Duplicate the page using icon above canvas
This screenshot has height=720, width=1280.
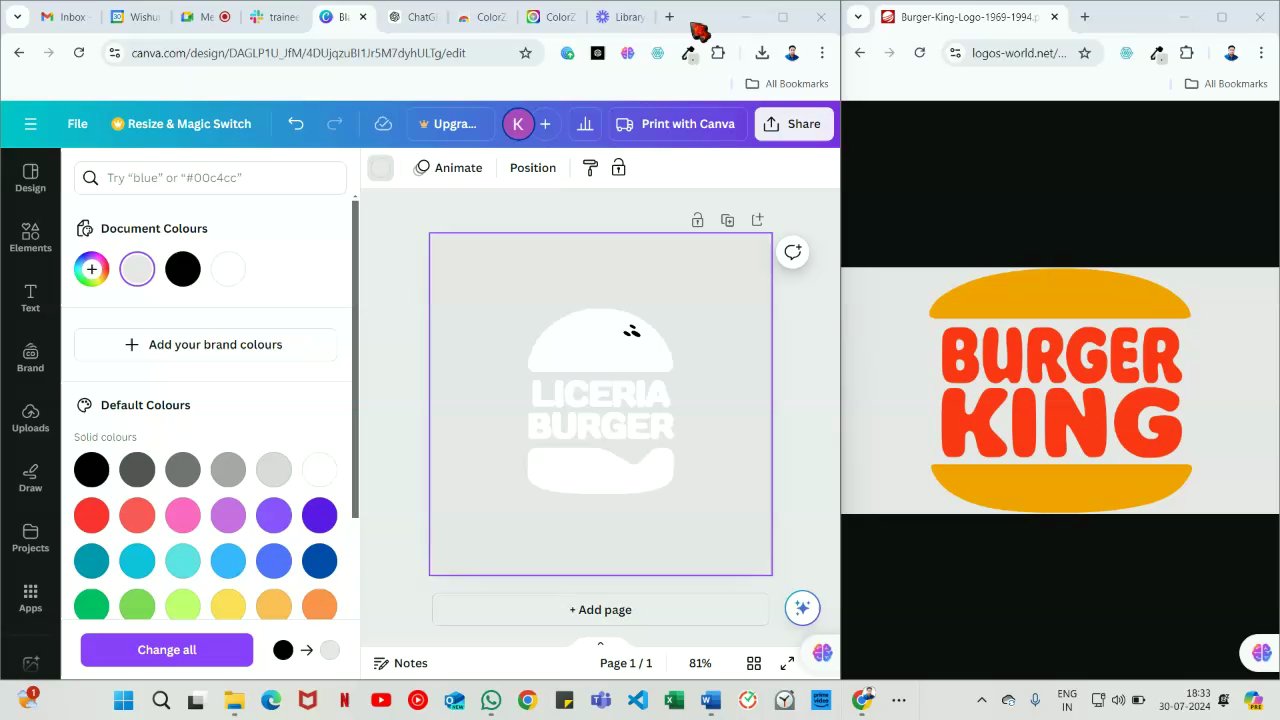(x=727, y=220)
